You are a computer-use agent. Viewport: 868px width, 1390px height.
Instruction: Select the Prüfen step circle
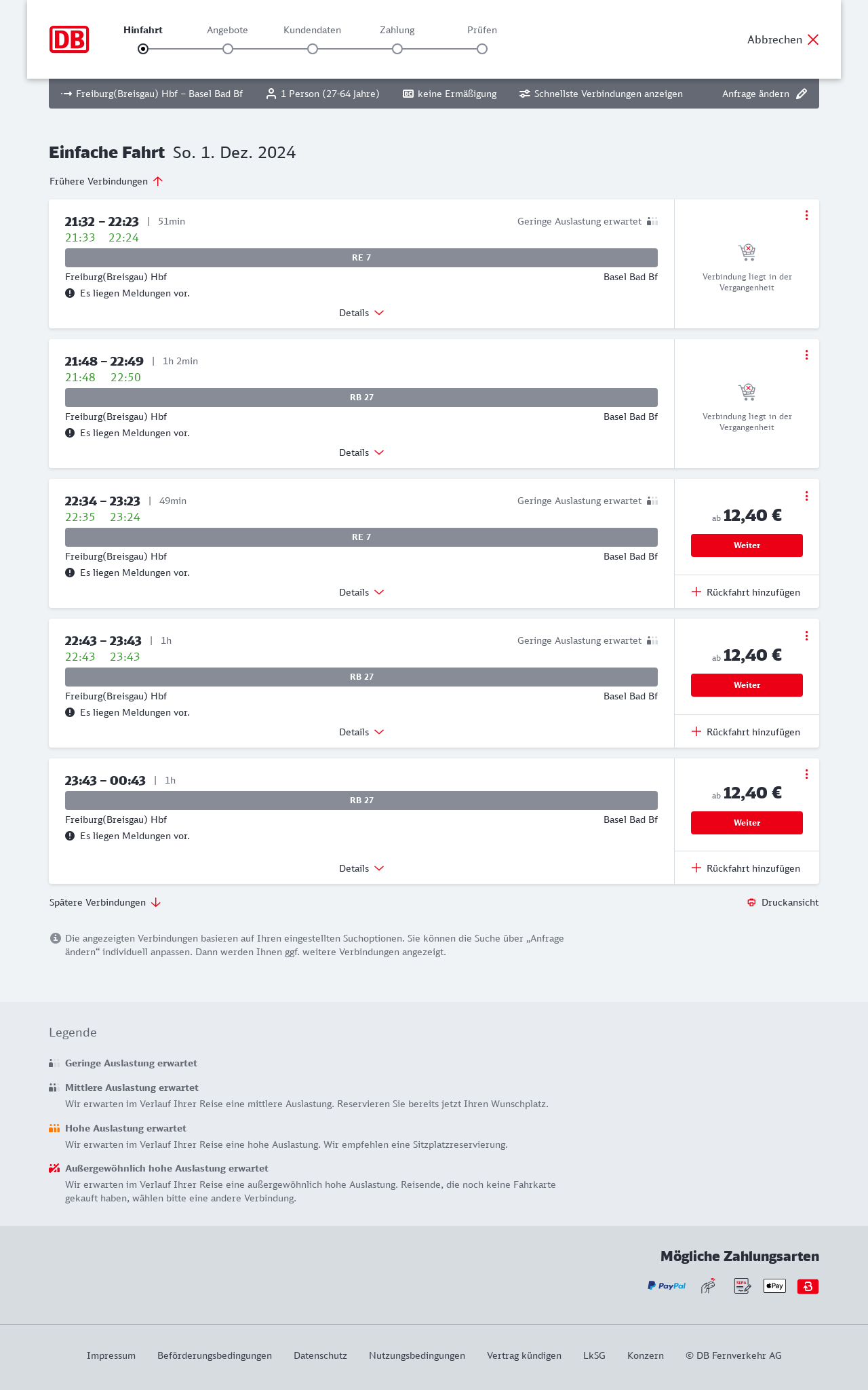(x=482, y=49)
